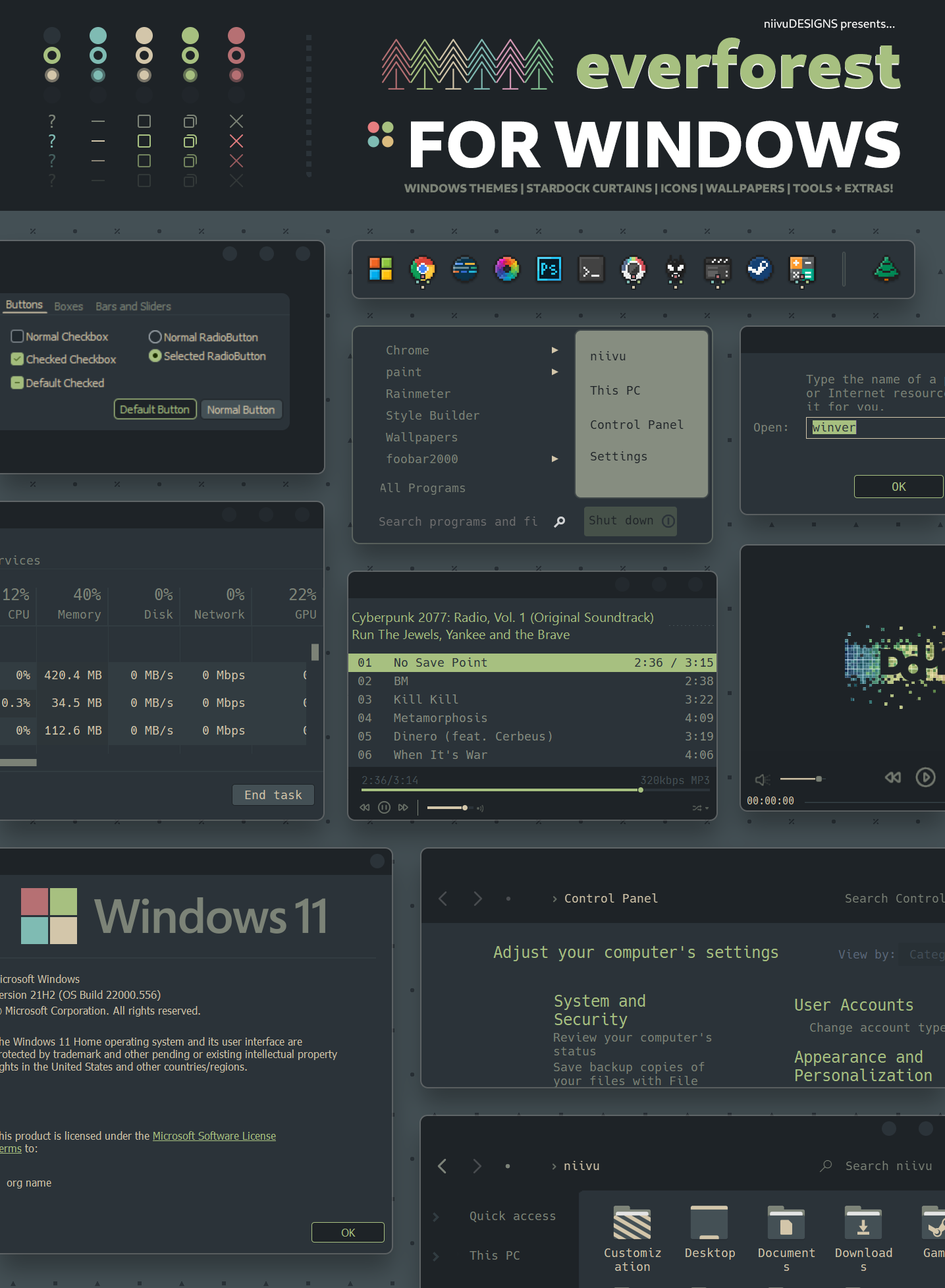Click the music player seek progress bar
The width and height of the screenshot is (945, 1288).
coord(535,790)
